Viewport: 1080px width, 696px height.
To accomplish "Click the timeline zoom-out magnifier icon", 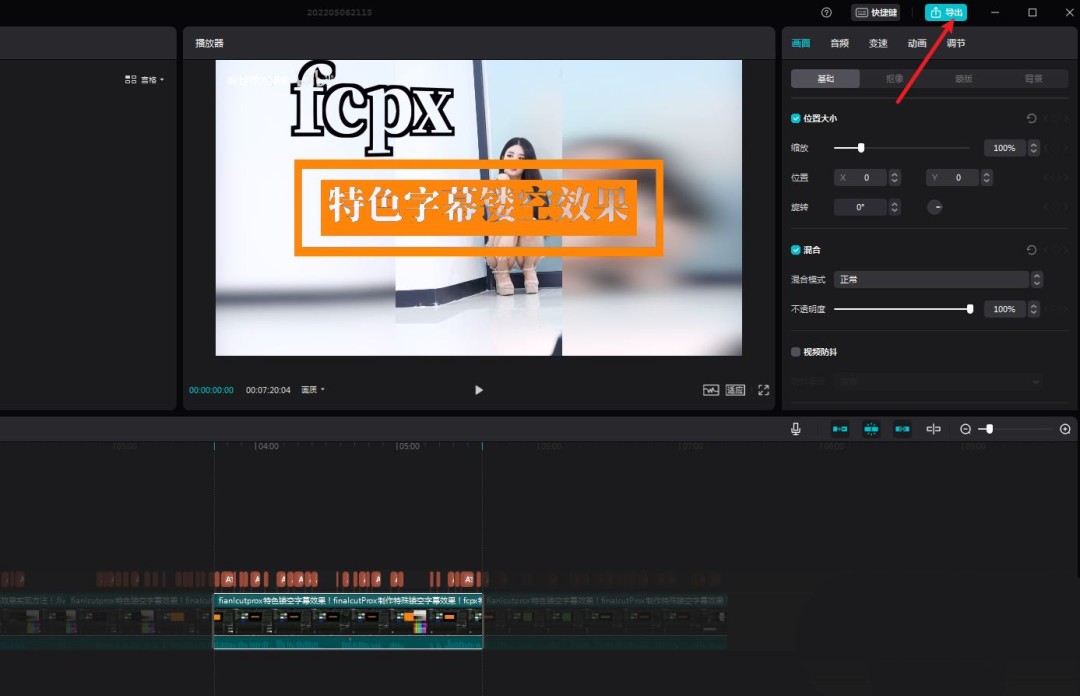I will pos(965,428).
